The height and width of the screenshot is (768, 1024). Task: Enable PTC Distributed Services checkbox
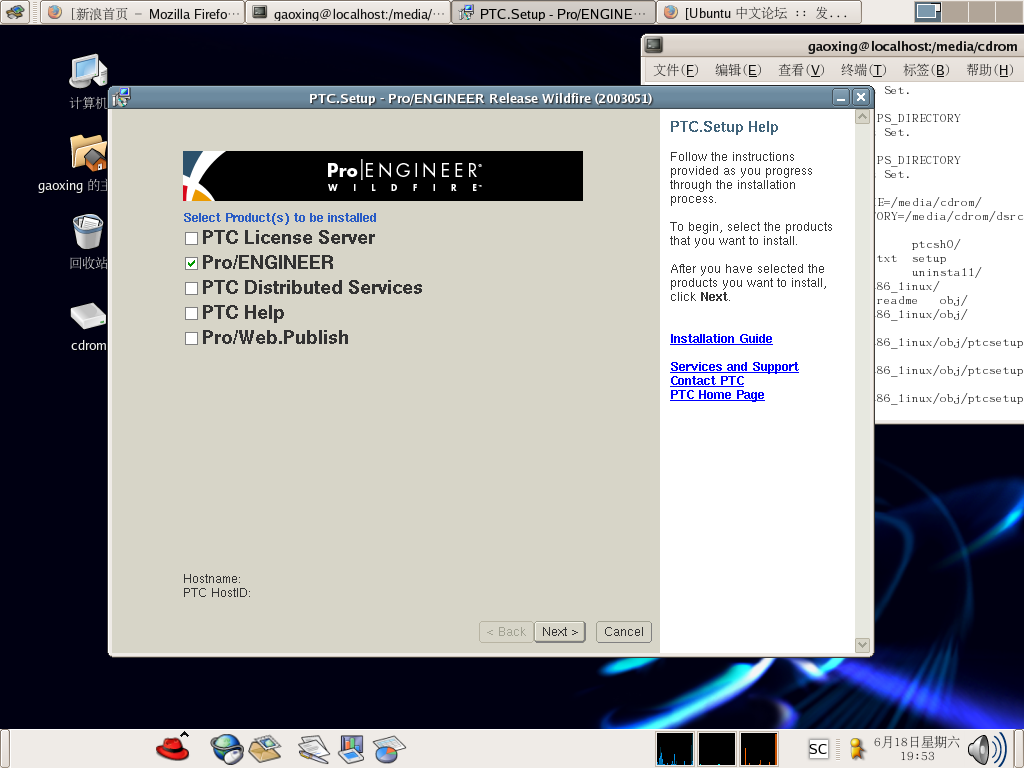click(191, 288)
